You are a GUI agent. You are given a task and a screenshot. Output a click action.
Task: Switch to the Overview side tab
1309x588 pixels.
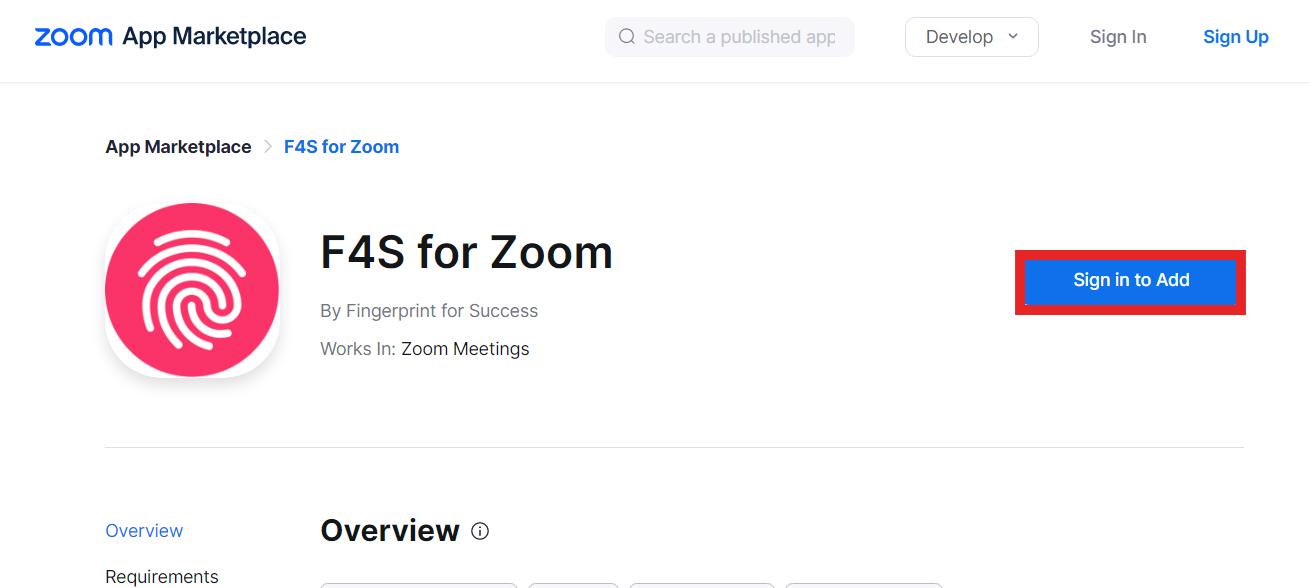144,531
